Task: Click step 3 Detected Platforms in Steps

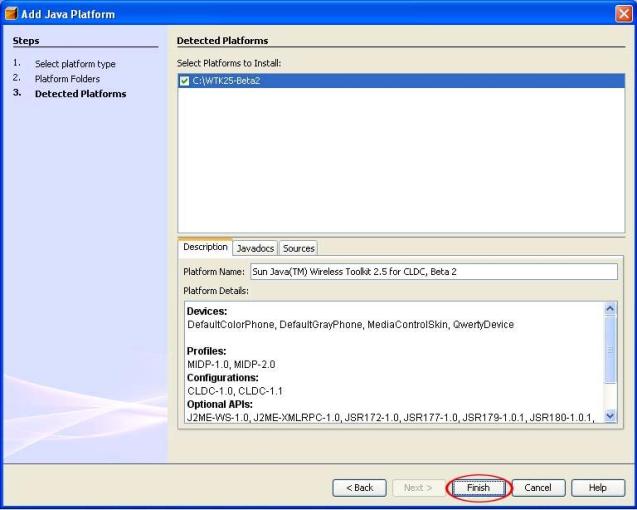Action: pyautogui.click(x=80, y=94)
